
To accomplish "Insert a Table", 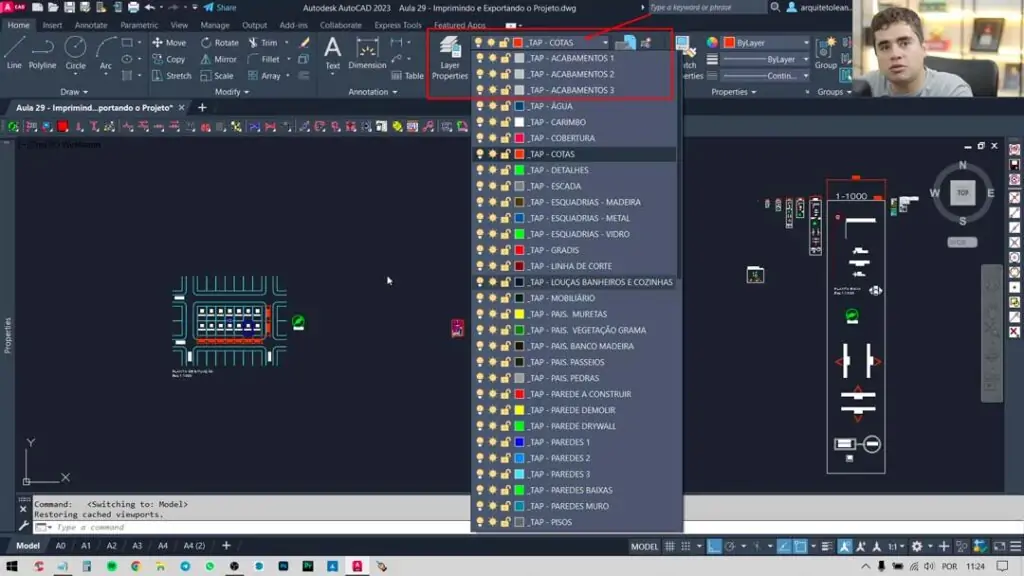I will [x=408, y=76].
